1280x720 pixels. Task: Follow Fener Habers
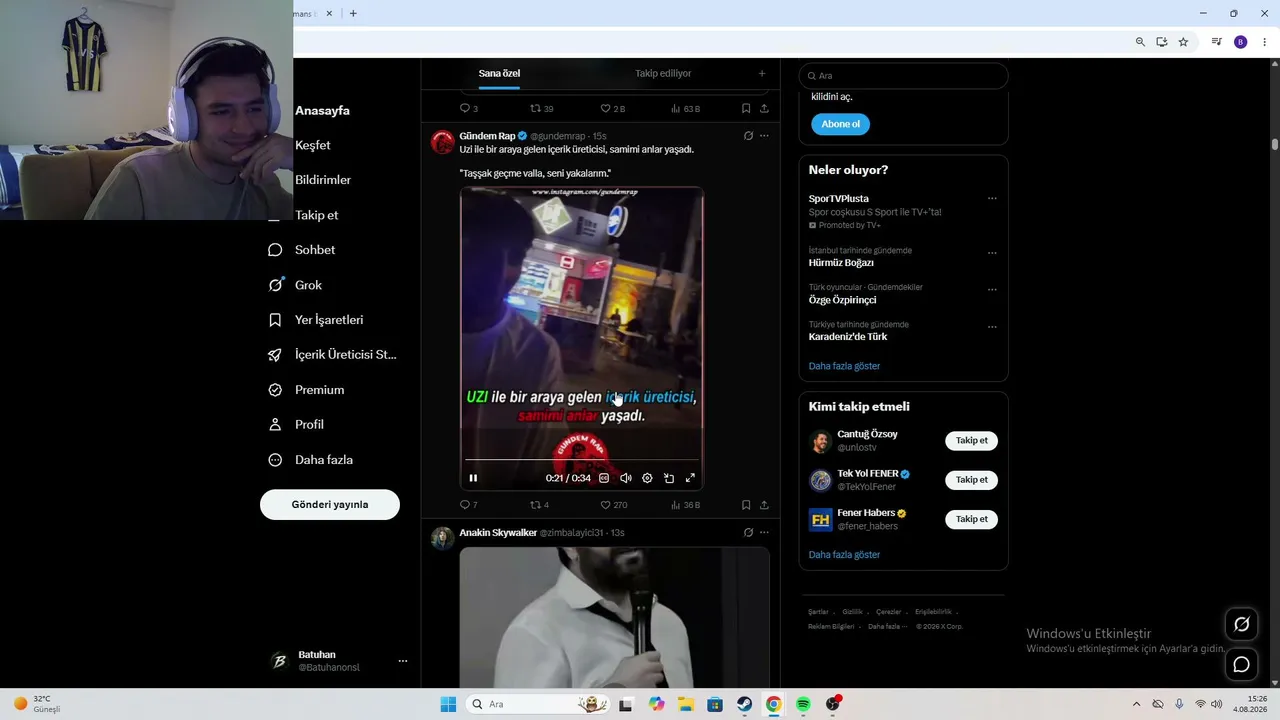point(971,519)
